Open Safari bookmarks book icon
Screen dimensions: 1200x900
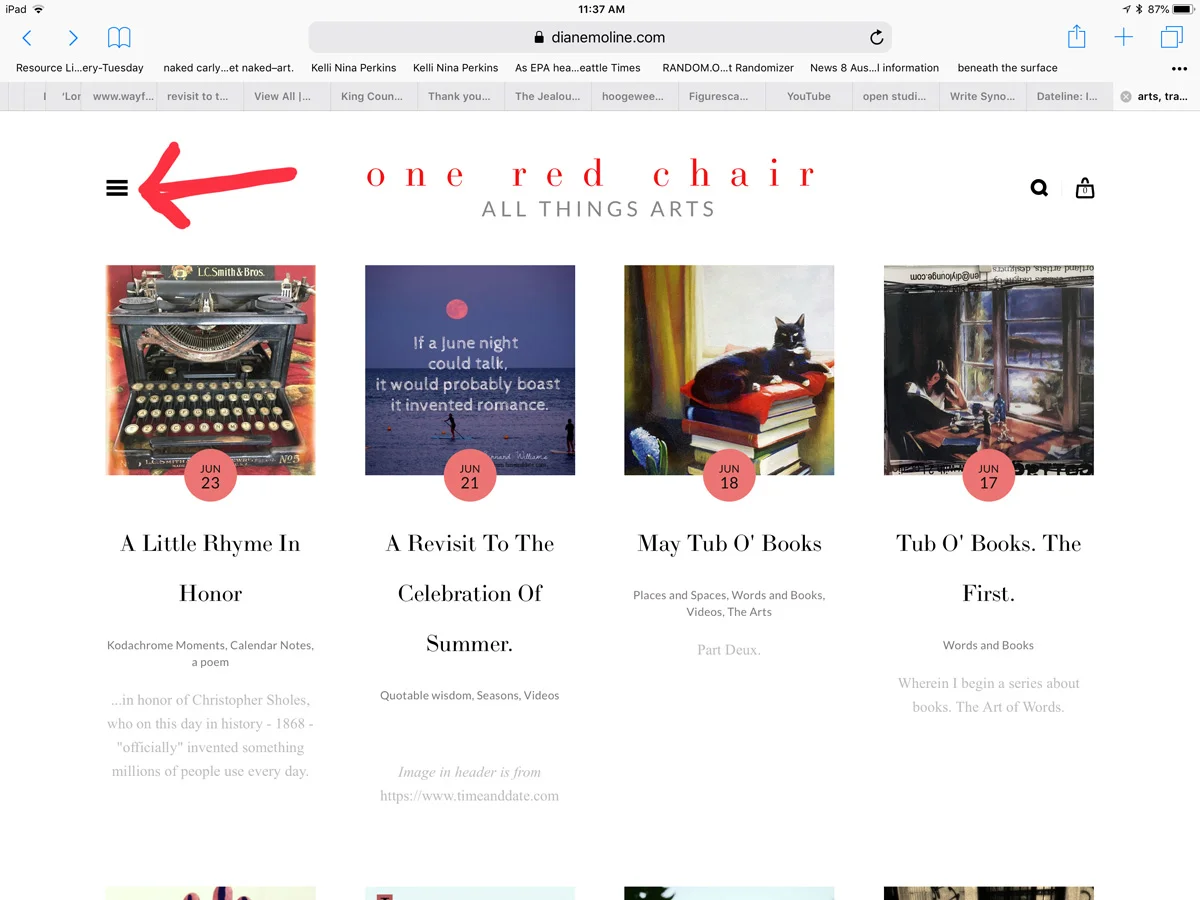119,38
